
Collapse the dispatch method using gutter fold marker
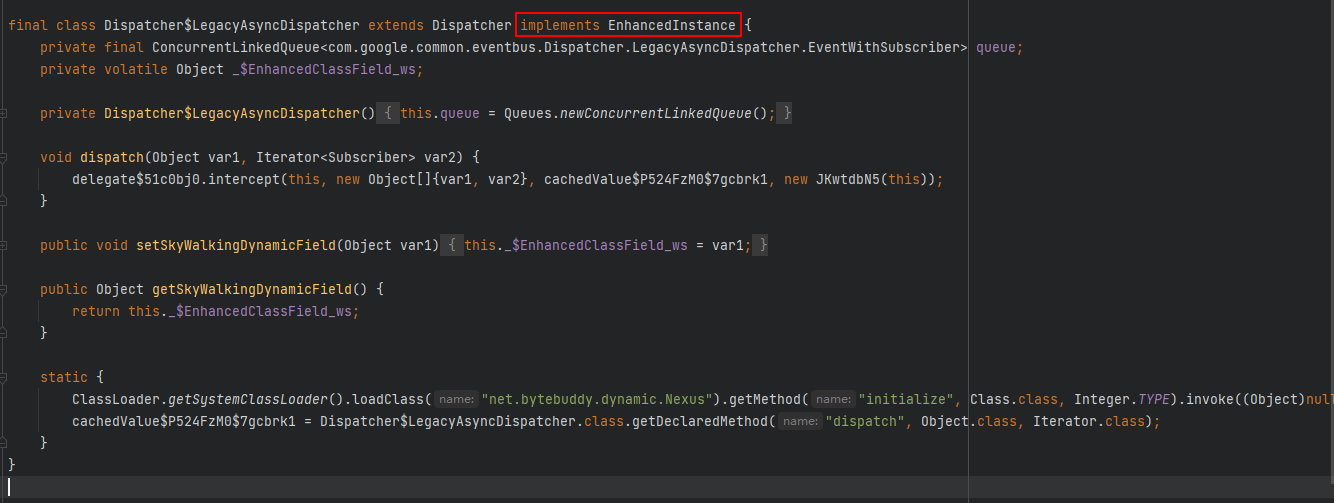4,157
